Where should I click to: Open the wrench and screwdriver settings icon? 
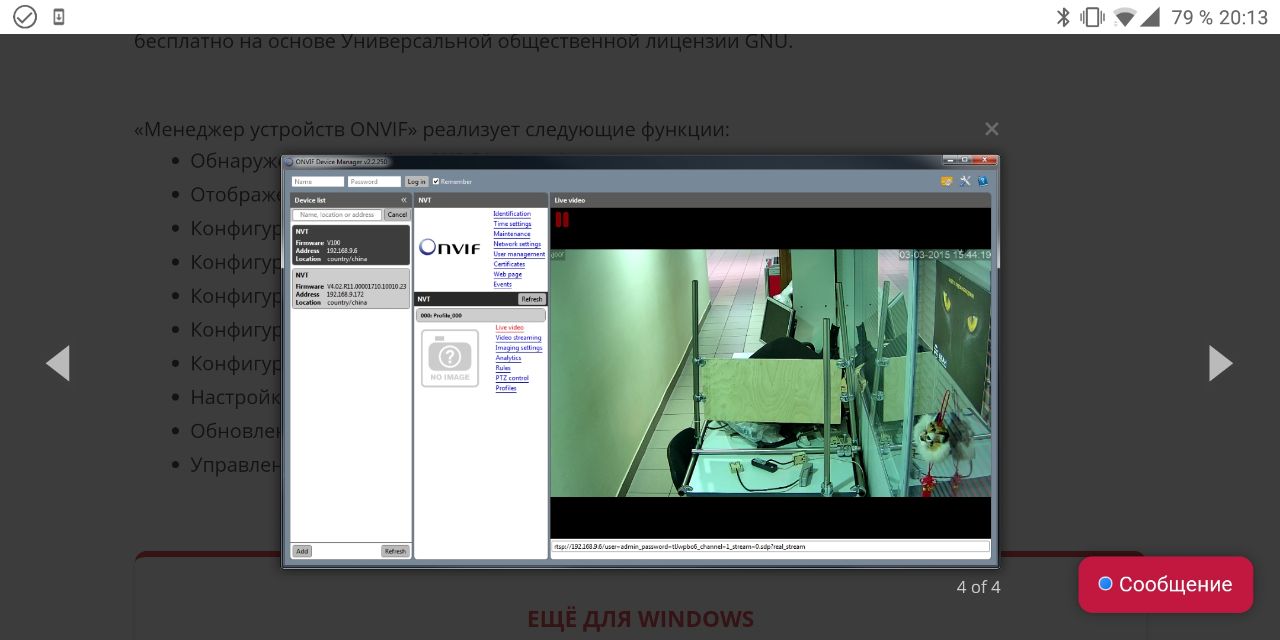(965, 181)
